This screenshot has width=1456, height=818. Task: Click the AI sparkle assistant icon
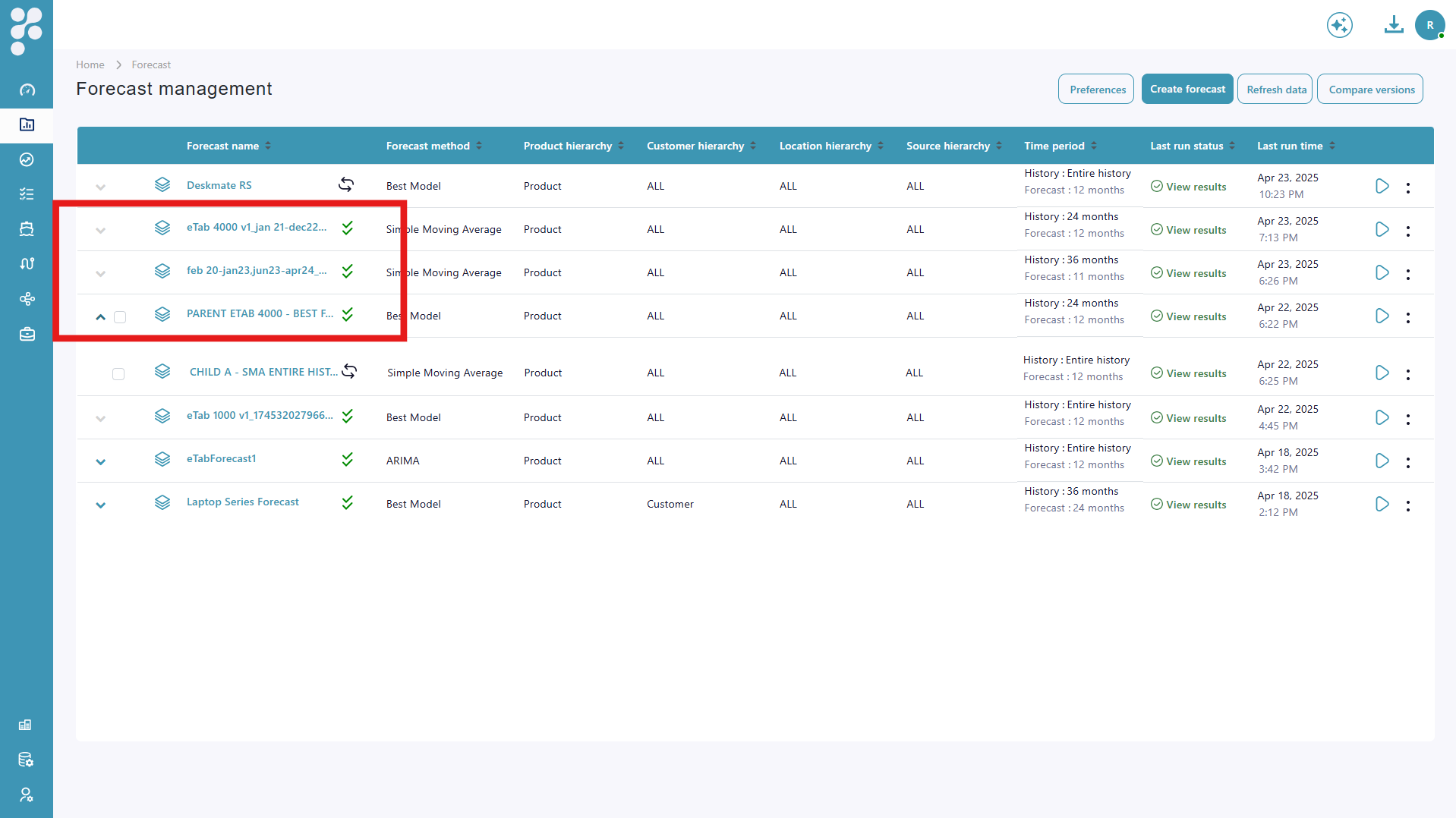pyautogui.click(x=1339, y=25)
